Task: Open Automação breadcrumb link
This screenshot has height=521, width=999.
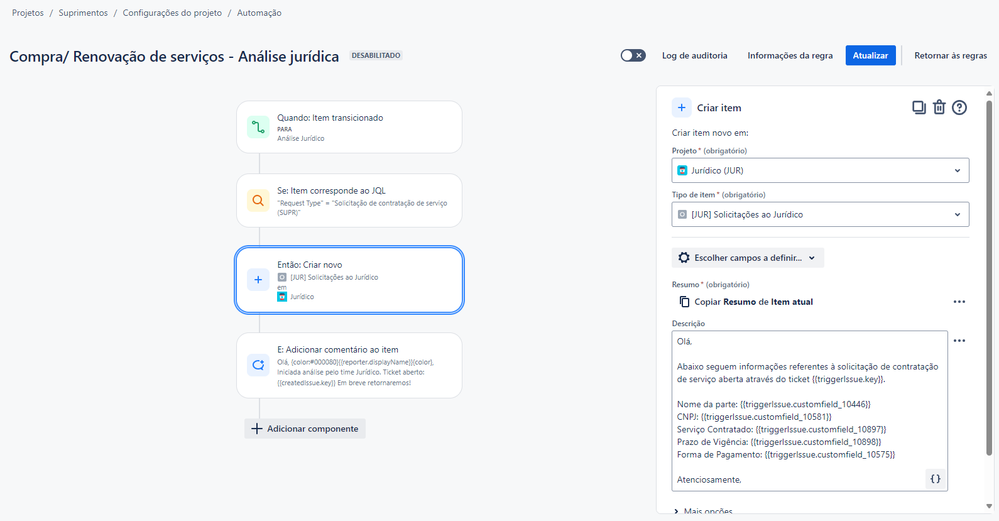Action: [x=259, y=13]
